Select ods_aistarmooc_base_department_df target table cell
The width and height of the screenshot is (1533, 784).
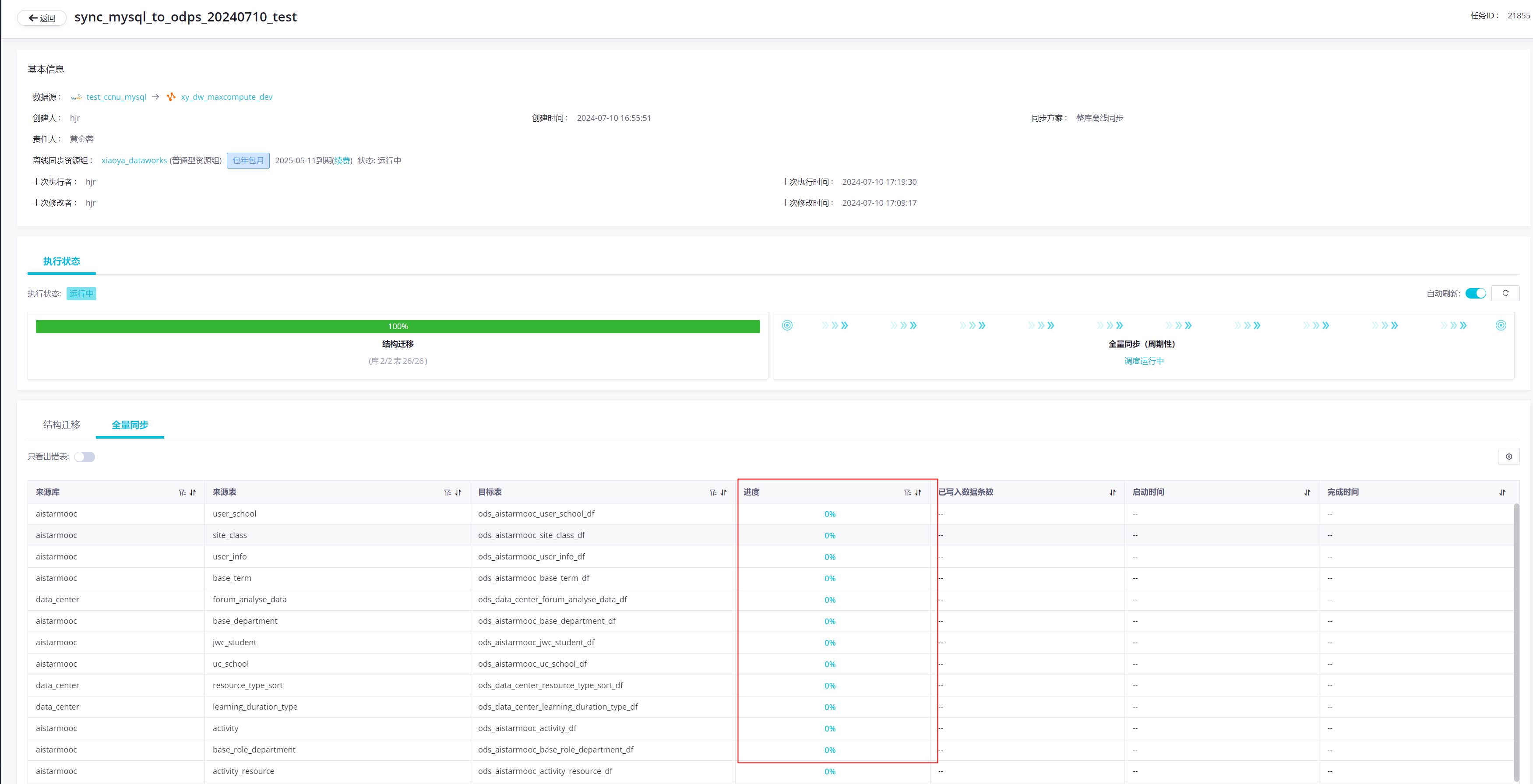tap(602, 621)
